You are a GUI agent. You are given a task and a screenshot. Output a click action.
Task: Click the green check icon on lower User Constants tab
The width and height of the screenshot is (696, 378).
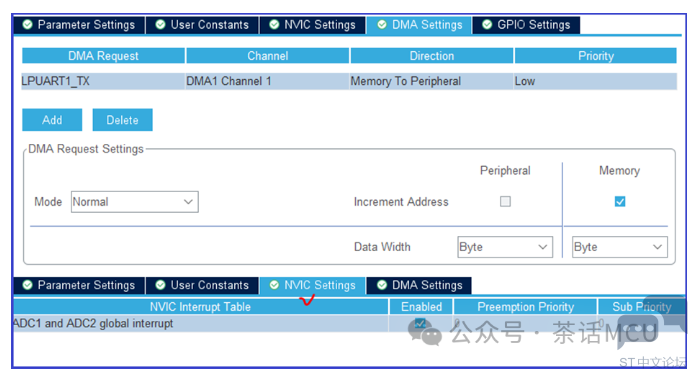(161, 285)
